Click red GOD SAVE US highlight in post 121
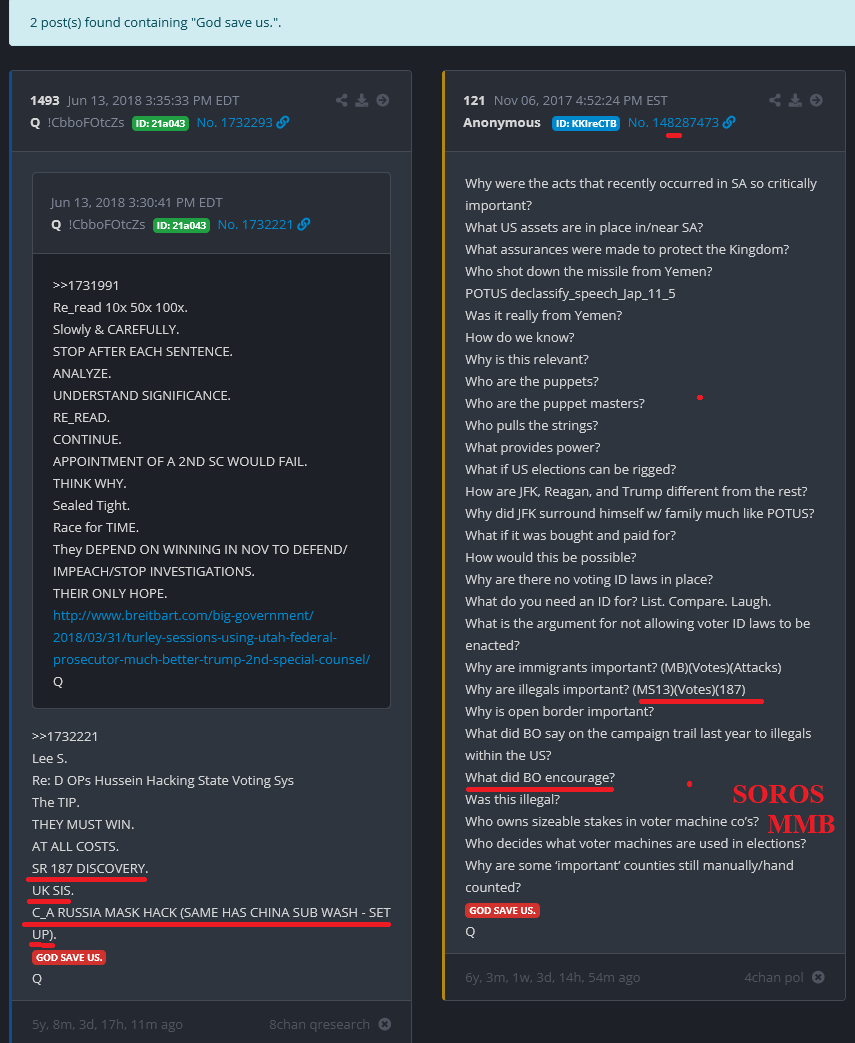Viewport: 855px width, 1043px height. point(502,910)
